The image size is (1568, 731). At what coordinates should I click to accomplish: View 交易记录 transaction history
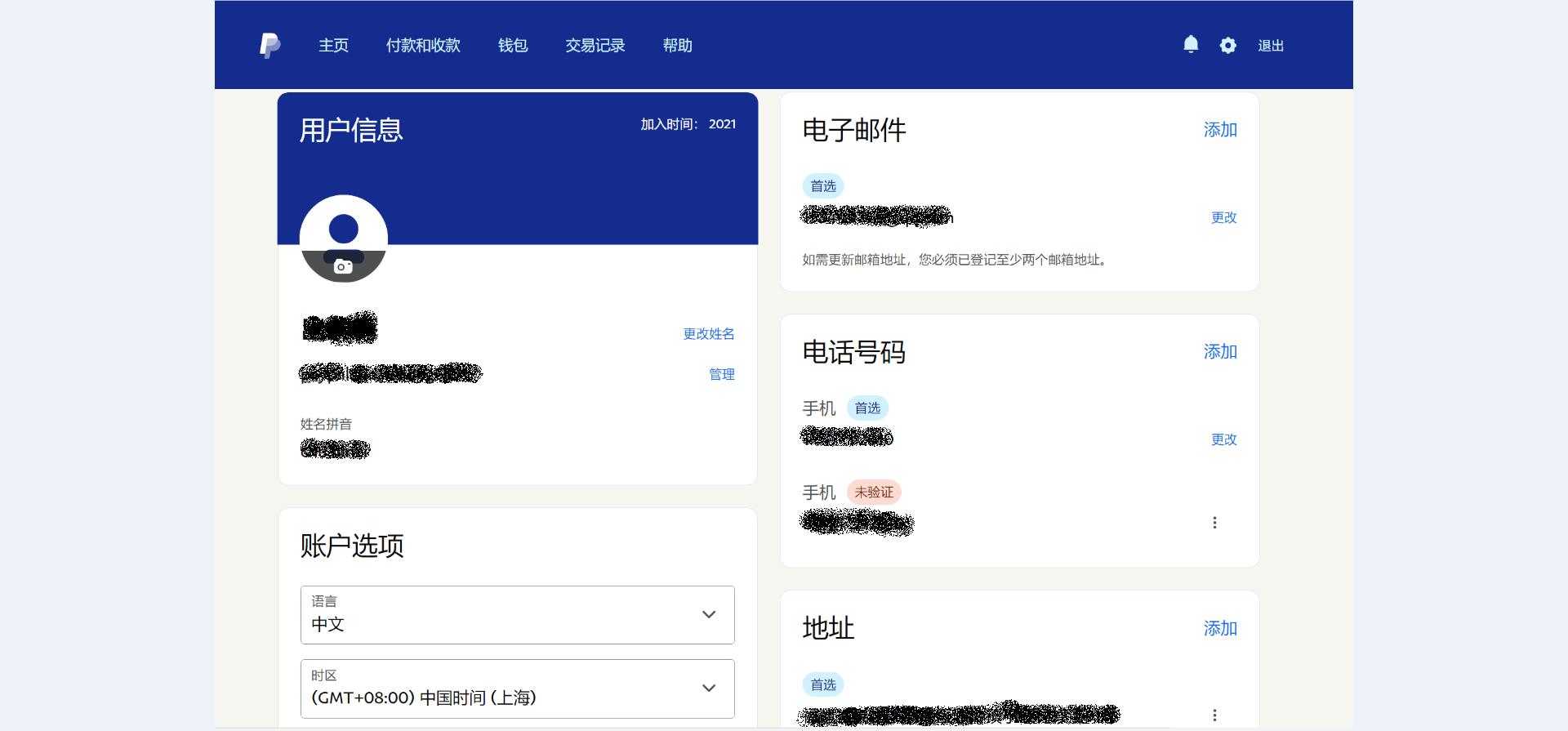pos(595,46)
